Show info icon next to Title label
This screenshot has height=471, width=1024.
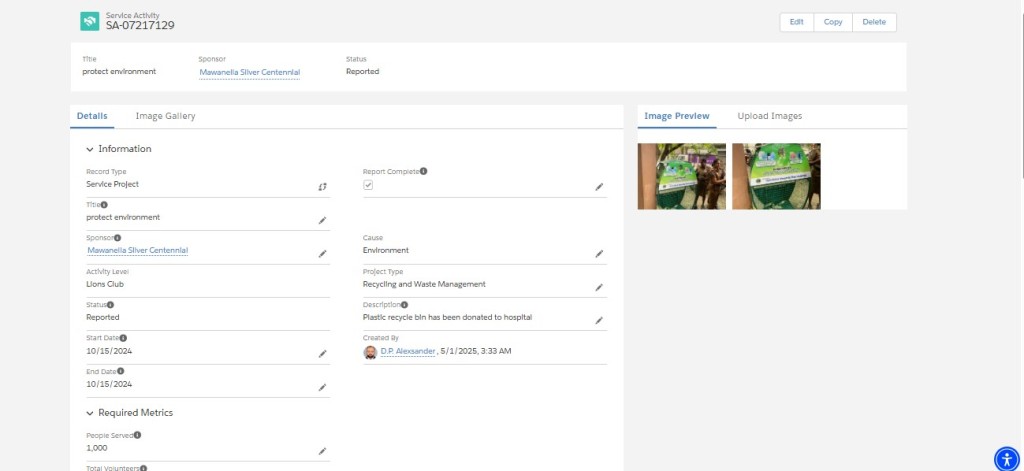pos(104,204)
